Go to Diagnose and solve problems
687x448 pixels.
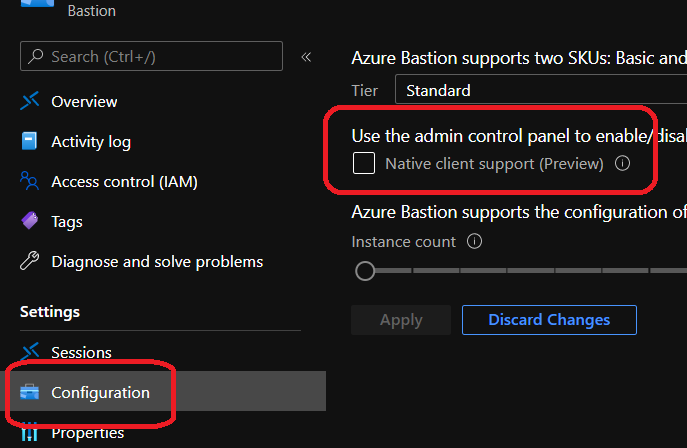pyautogui.click(x=157, y=261)
